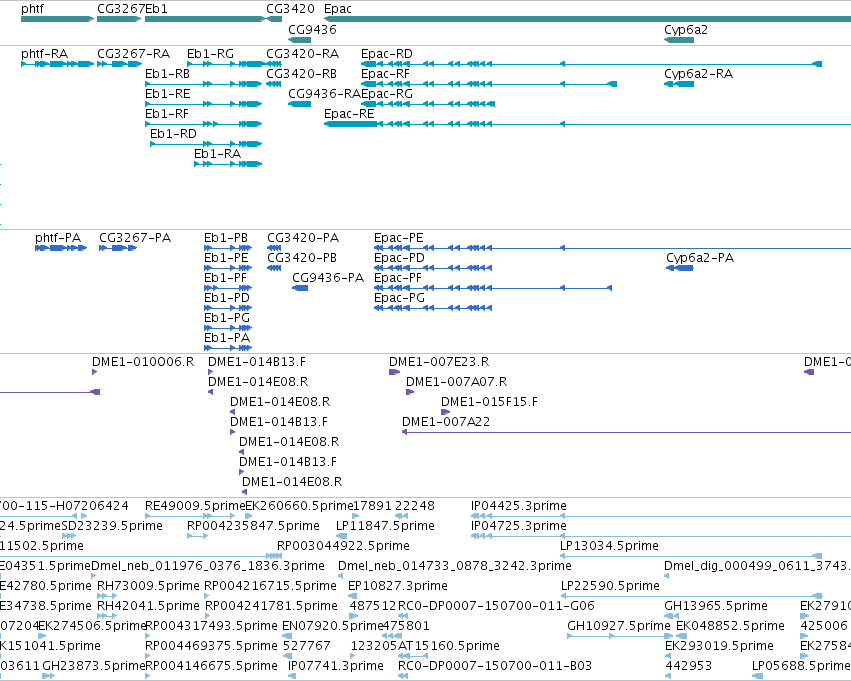Click the CG9436-RA transcript glyph
Image resolution: width=851 pixels, height=681 pixels.
coord(300,104)
